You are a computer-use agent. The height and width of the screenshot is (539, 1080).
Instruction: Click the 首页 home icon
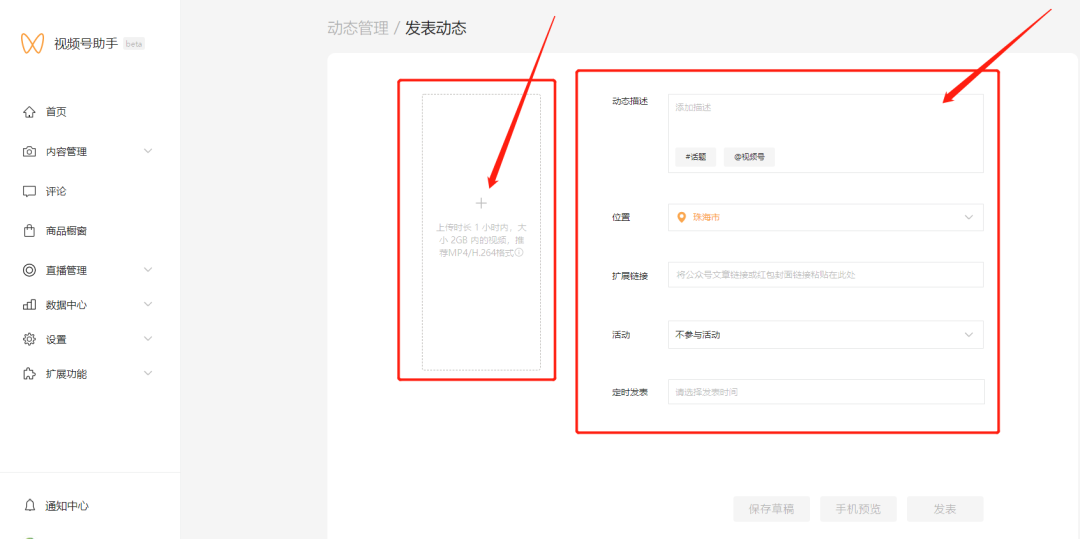pos(29,112)
